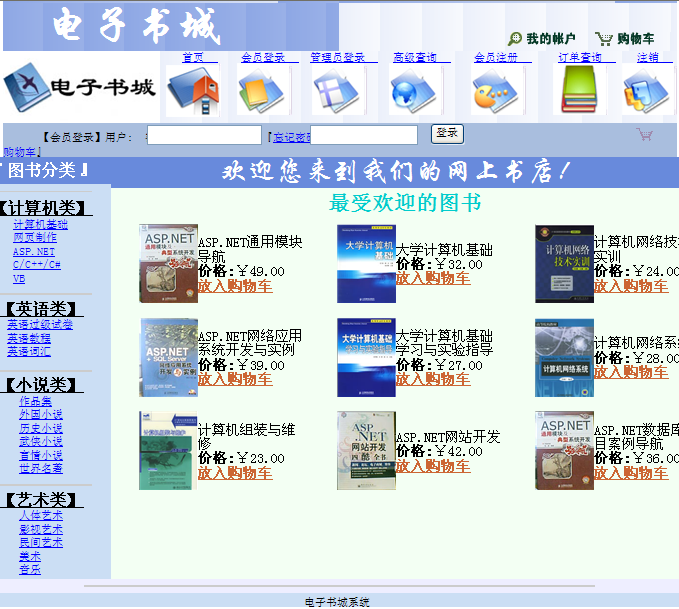The width and height of the screenshot is (679, 609).
Task: Click the 用户 username input field
Action: tap(204, 135)
